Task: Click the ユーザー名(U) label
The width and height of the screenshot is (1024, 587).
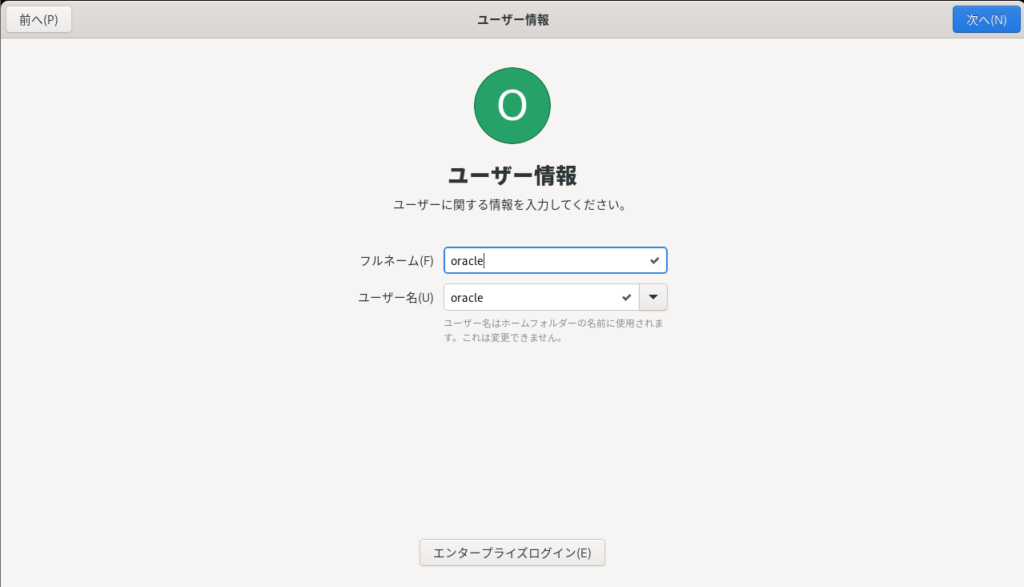Action: tap(396, 298)
